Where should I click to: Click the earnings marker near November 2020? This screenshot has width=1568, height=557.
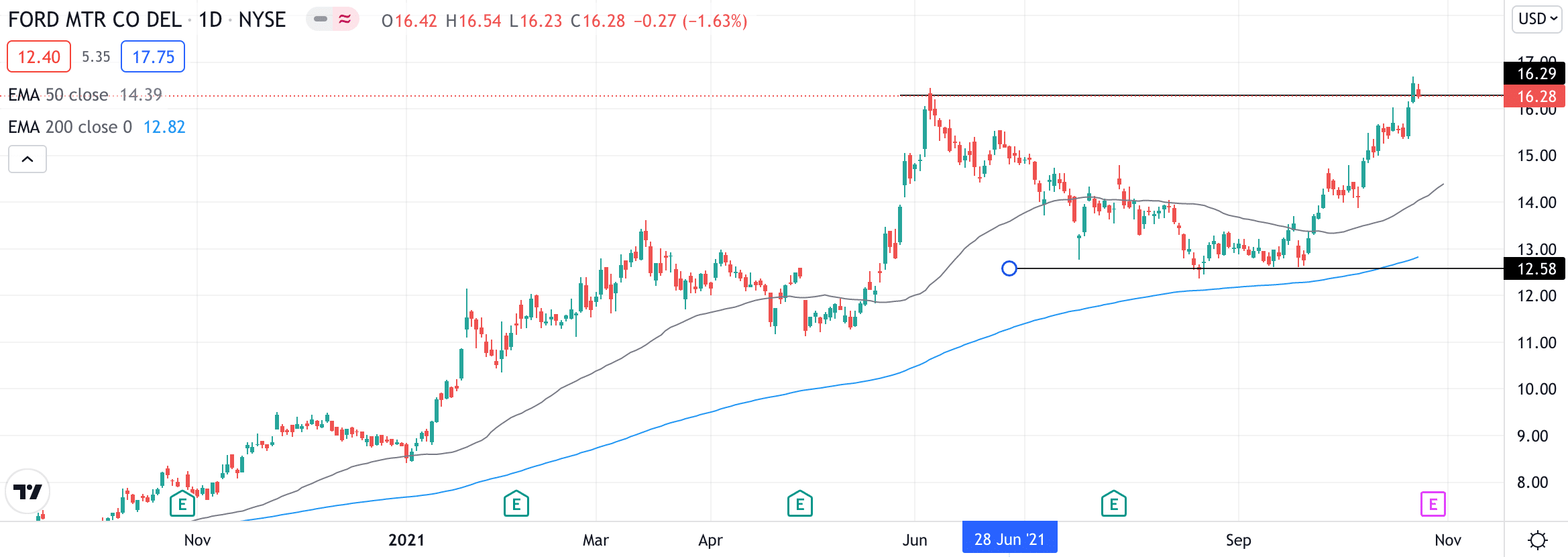pos(182,503)
